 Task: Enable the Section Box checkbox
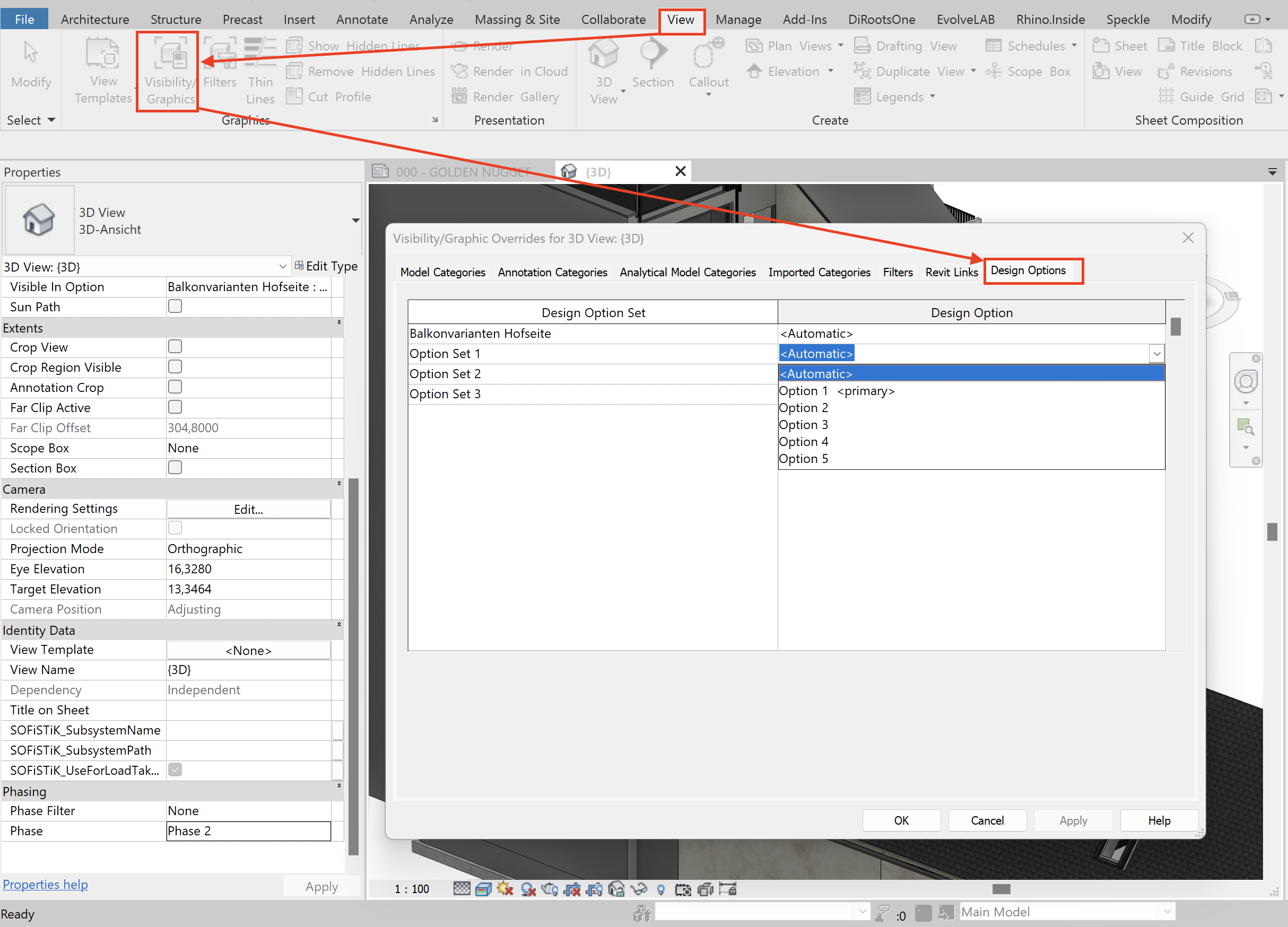point(175,468)
